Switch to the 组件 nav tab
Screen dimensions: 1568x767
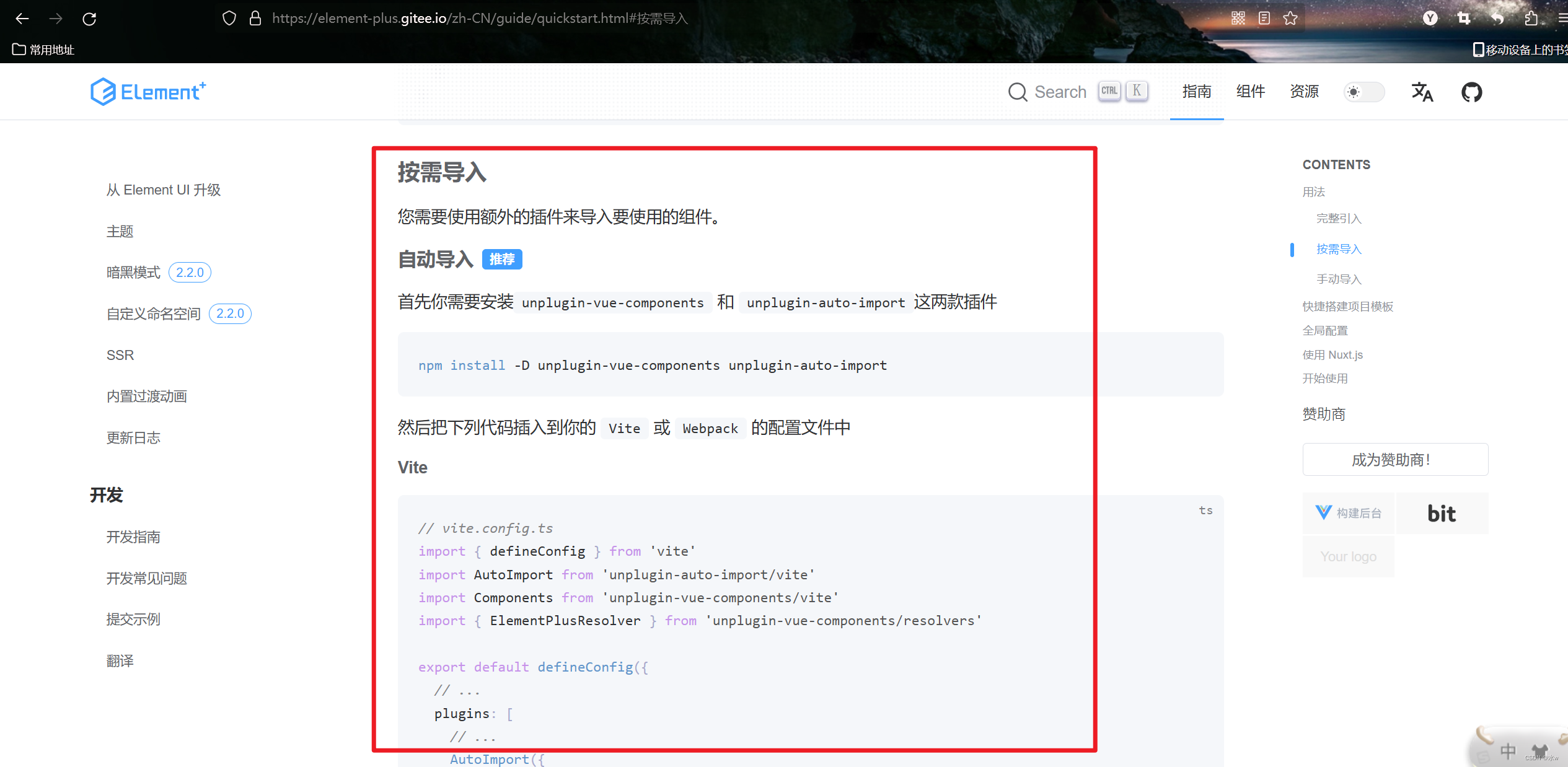tap(1251, 92)
